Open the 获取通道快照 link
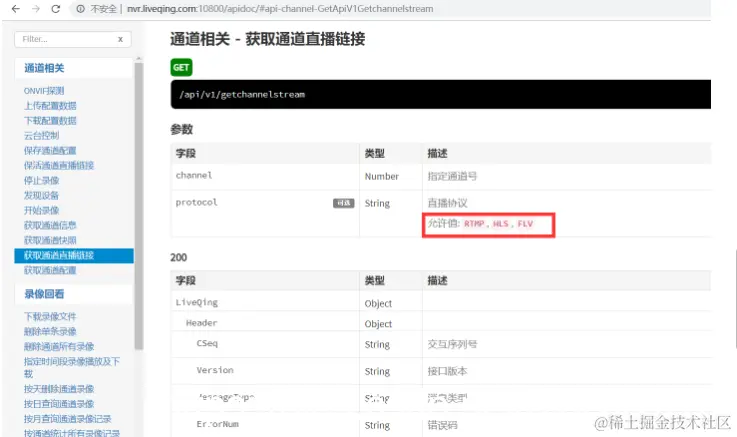 (50, 241)
